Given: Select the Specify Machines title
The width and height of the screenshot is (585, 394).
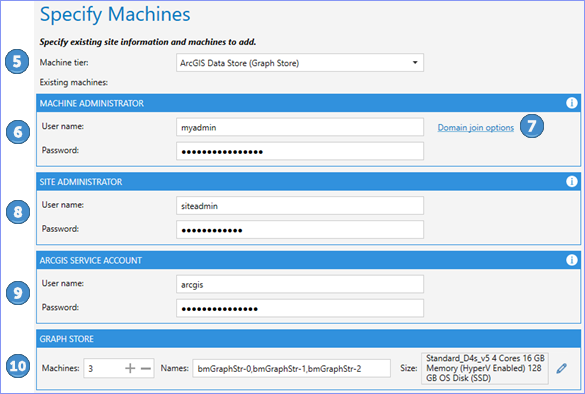Looking at the screenshot, I should click(115, 15).
